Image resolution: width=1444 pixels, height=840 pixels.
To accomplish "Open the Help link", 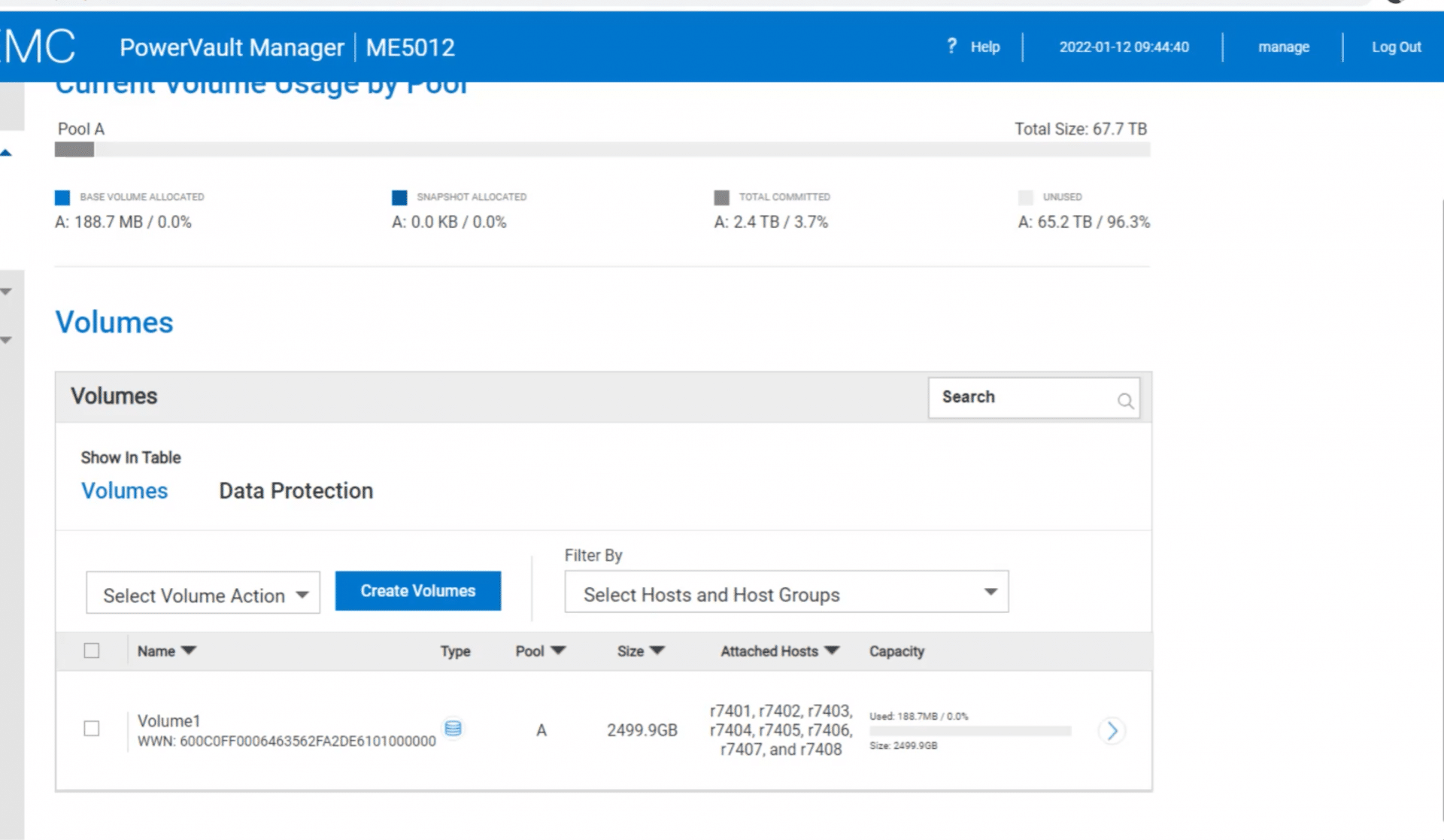I will pyautogui.click(x=984, y=47).
